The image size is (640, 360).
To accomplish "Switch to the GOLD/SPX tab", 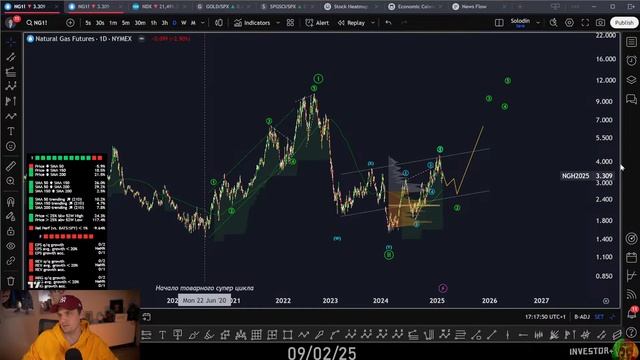I will tap(222, 7).
